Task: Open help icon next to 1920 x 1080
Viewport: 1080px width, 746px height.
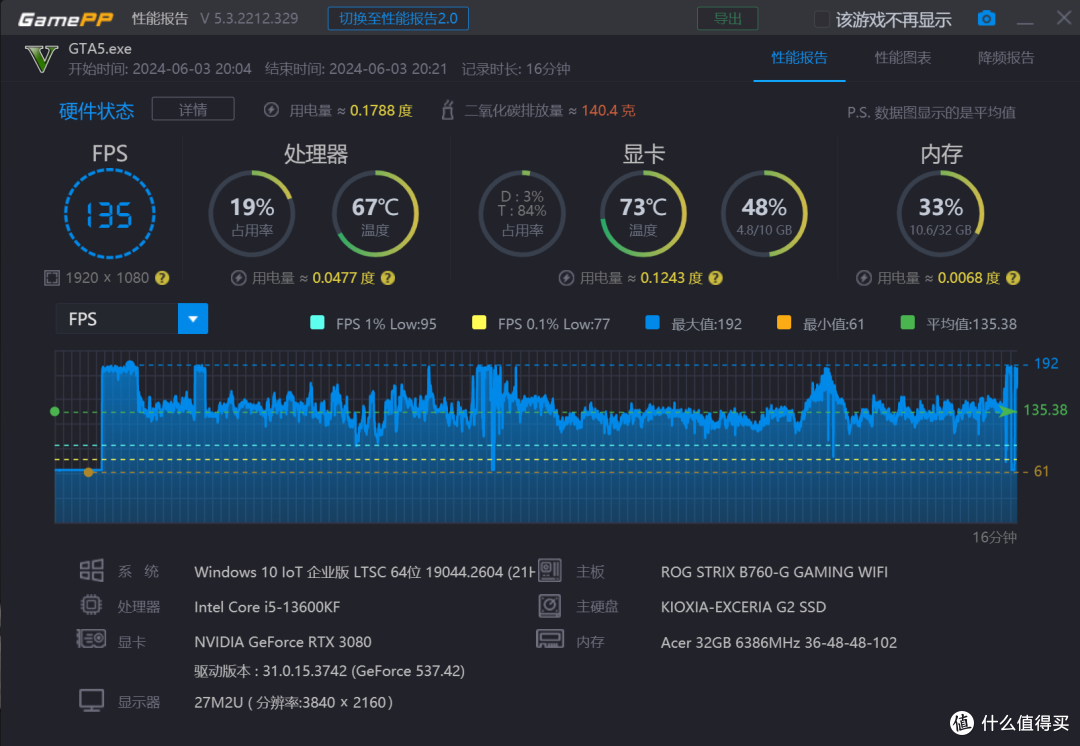Action: pos(162,278)
